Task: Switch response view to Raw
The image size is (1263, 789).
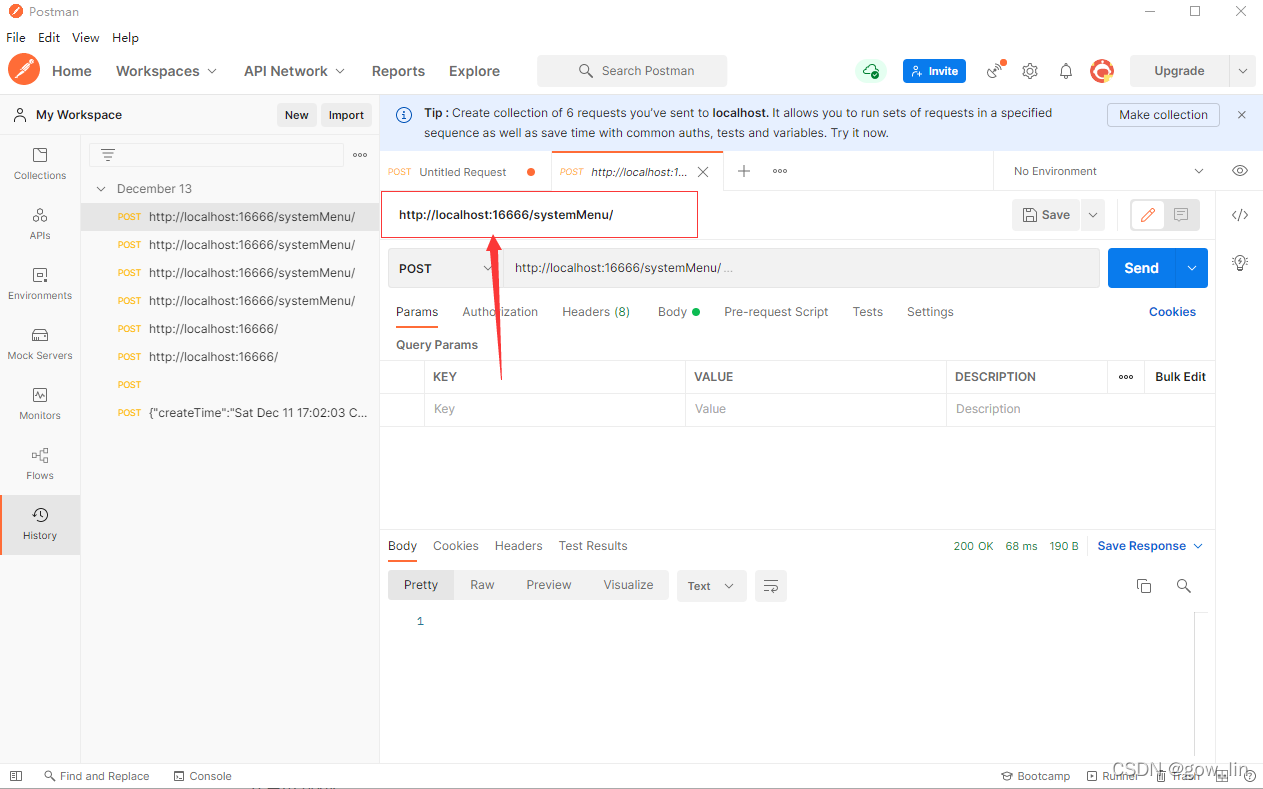Action: point(482,585)
